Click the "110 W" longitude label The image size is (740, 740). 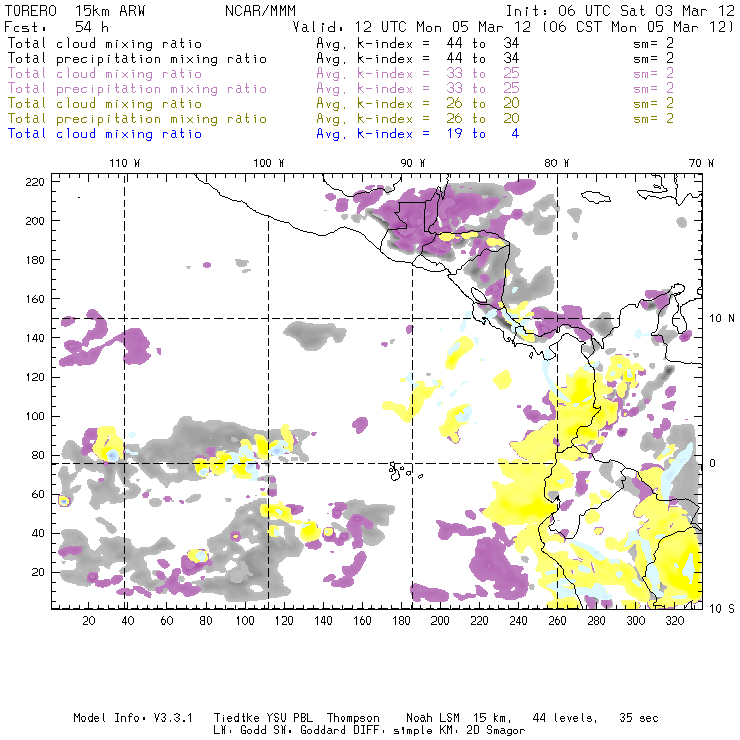(125, 163)
